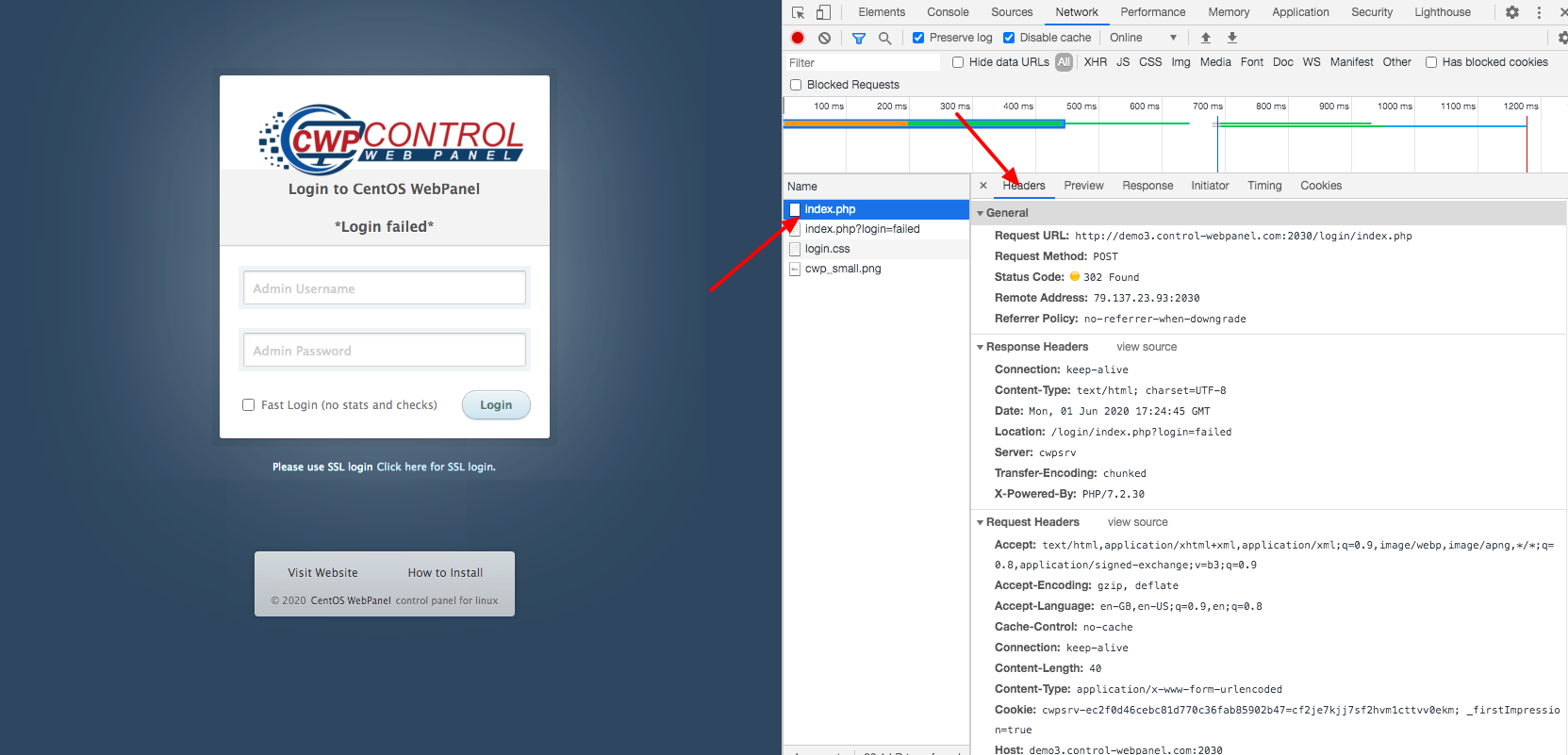Click the CWP Control Web Panel logo
The image size is (1568, 755).
pyautogui.click(x=390, y=140)
